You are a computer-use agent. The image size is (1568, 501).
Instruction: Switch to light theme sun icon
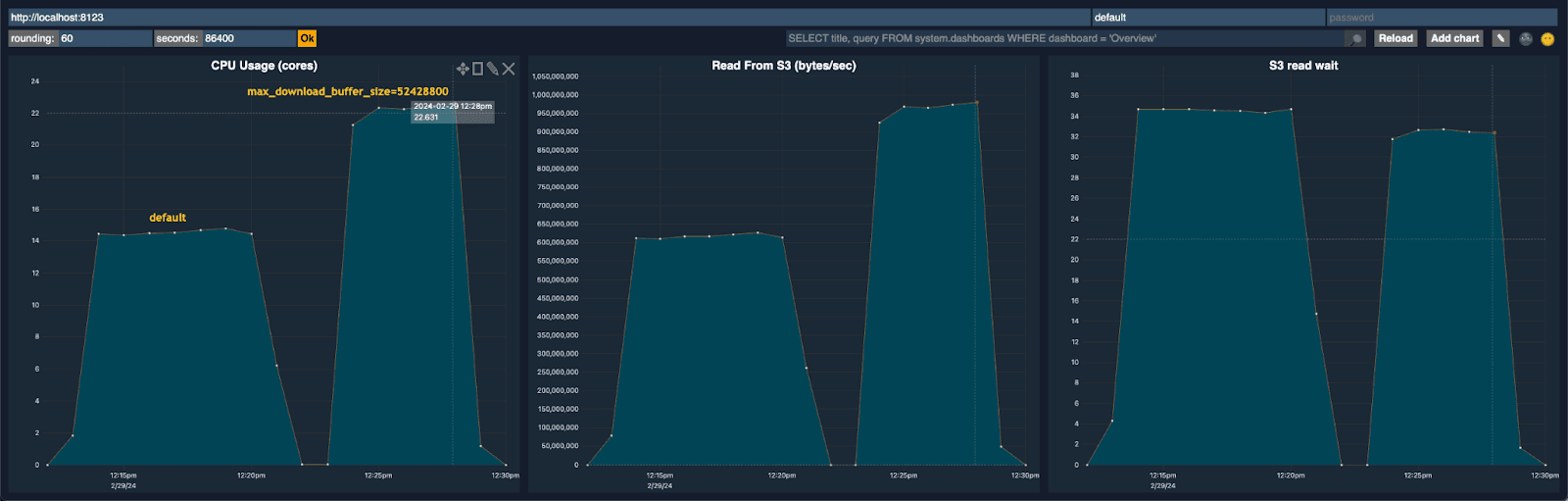coord(1547,39)
